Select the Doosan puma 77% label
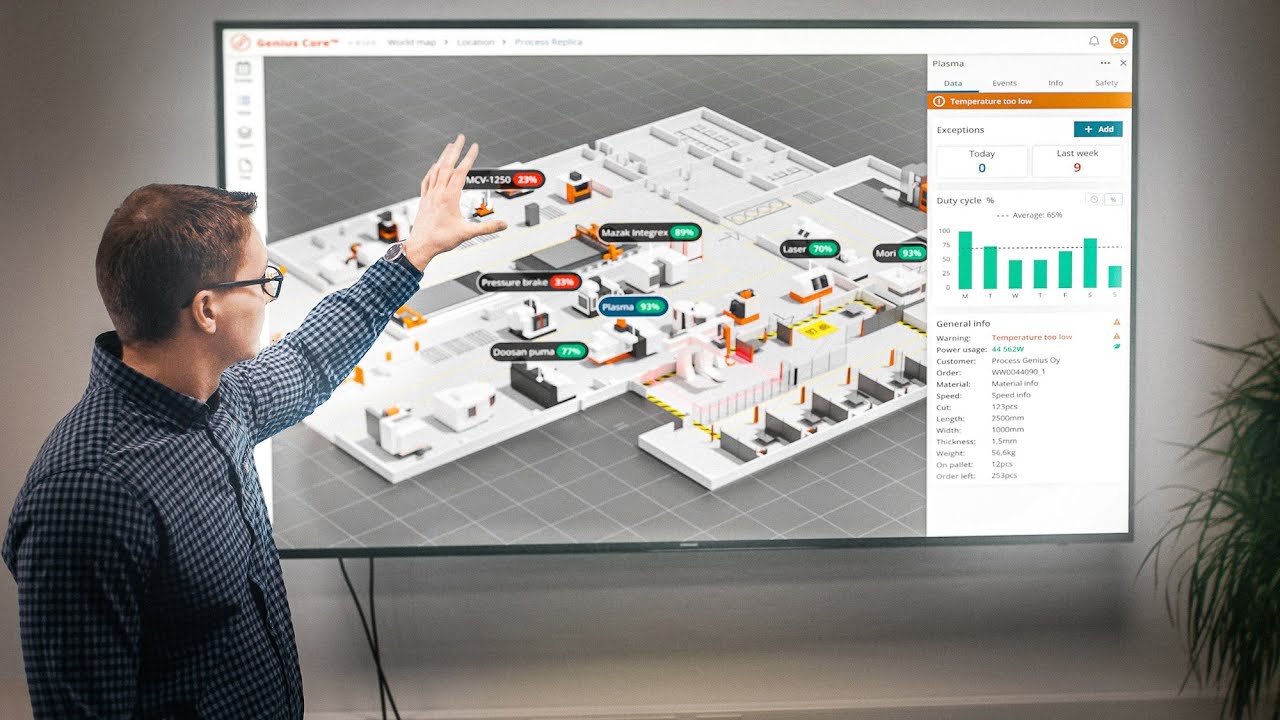This screenshot has height=720, width=1280. click(538, 352)
